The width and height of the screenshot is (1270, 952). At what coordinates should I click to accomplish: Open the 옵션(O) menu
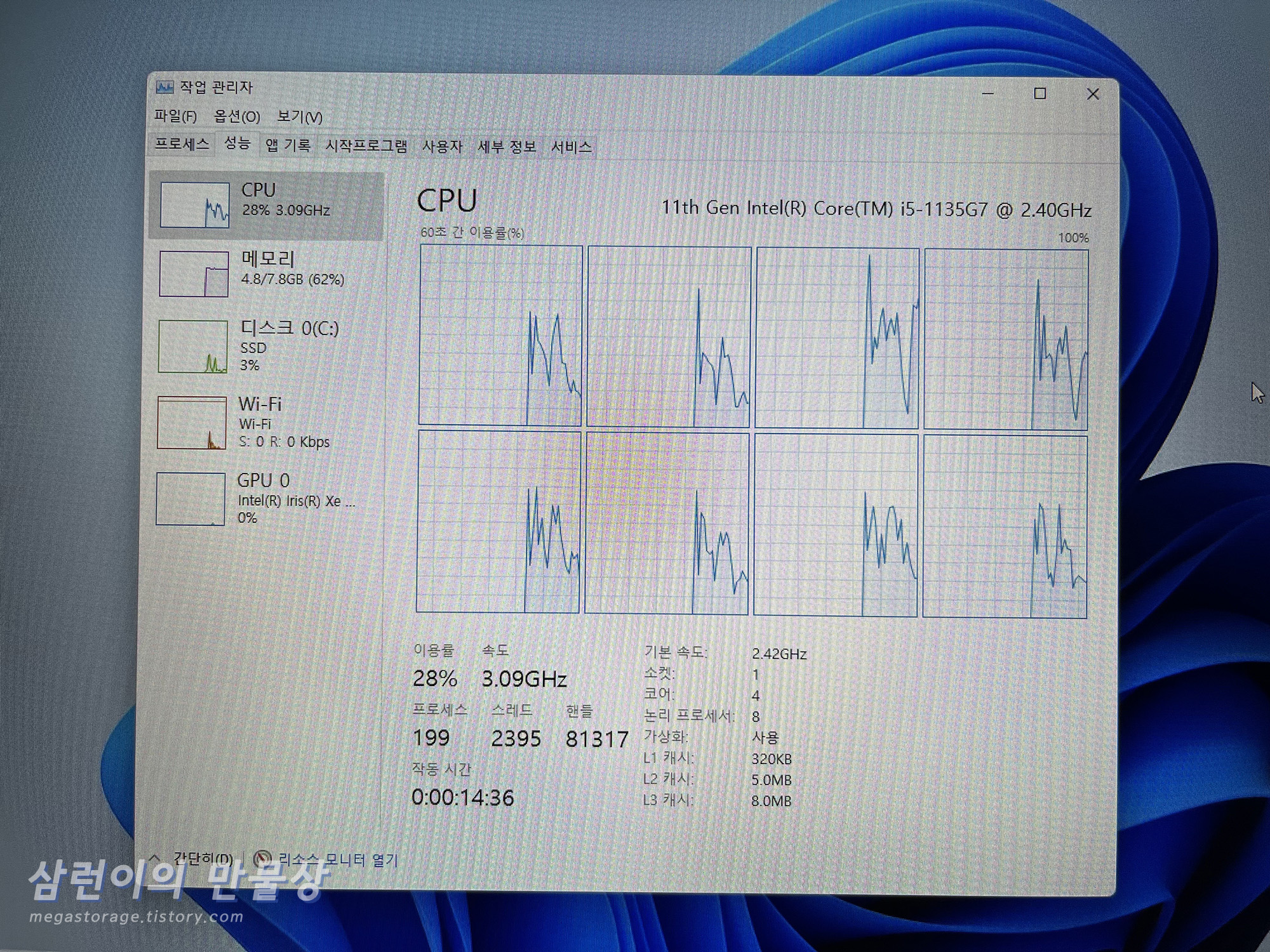237,116
